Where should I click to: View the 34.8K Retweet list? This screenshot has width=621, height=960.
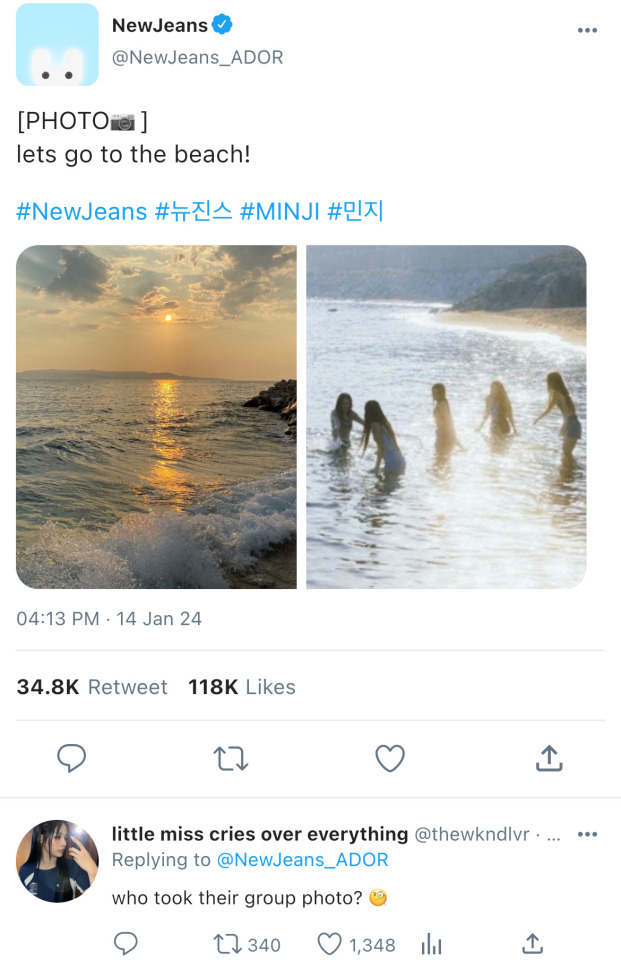click(92, 687)
